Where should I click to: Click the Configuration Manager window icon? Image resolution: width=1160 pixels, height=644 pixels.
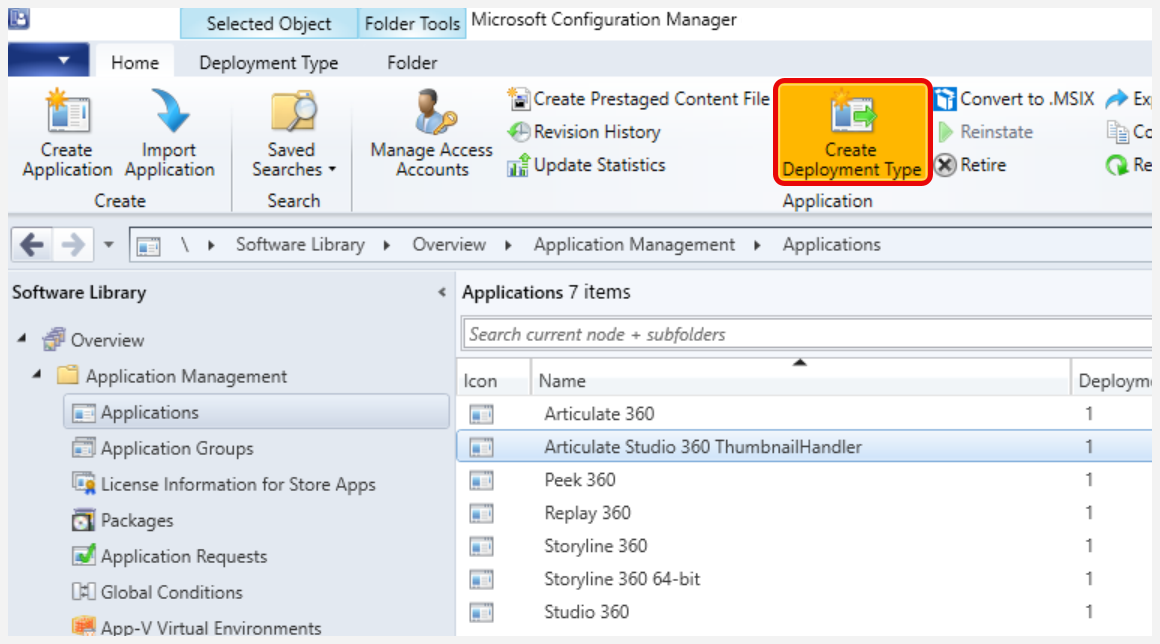click(x=19, y=18)
